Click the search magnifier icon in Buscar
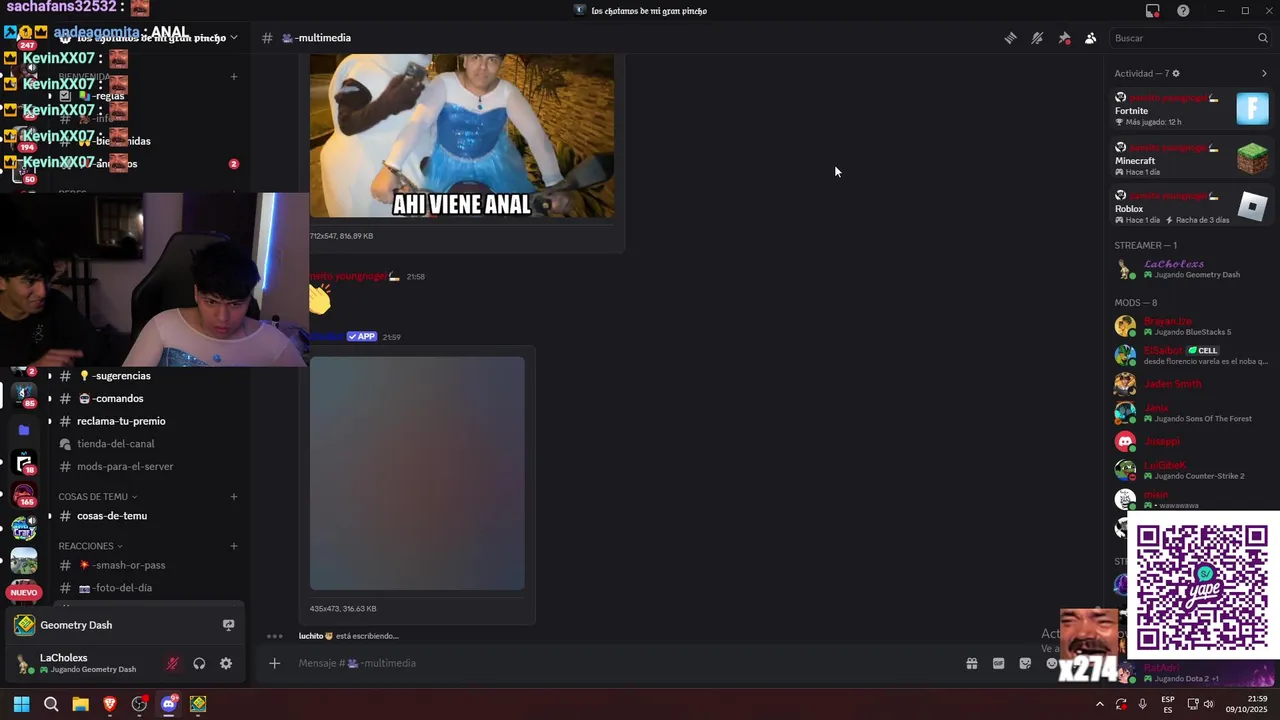Viewport: 1280px width, 720px height. [x=1262, y=38]
